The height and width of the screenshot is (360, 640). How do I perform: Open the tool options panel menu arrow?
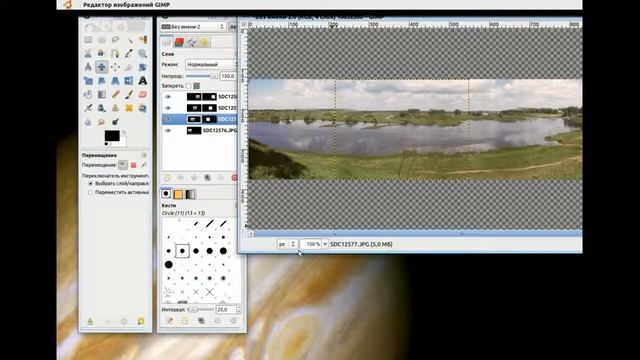pos(144,155)
